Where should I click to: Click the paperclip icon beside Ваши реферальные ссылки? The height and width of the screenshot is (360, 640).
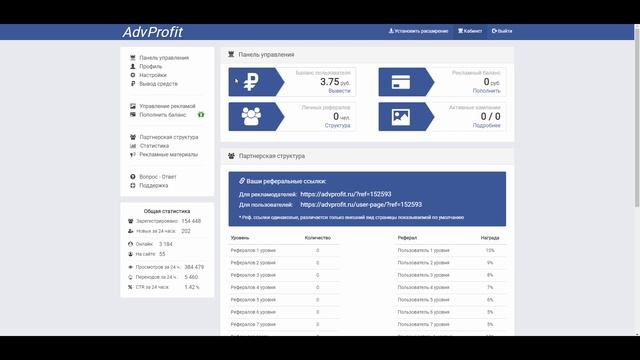242,181
